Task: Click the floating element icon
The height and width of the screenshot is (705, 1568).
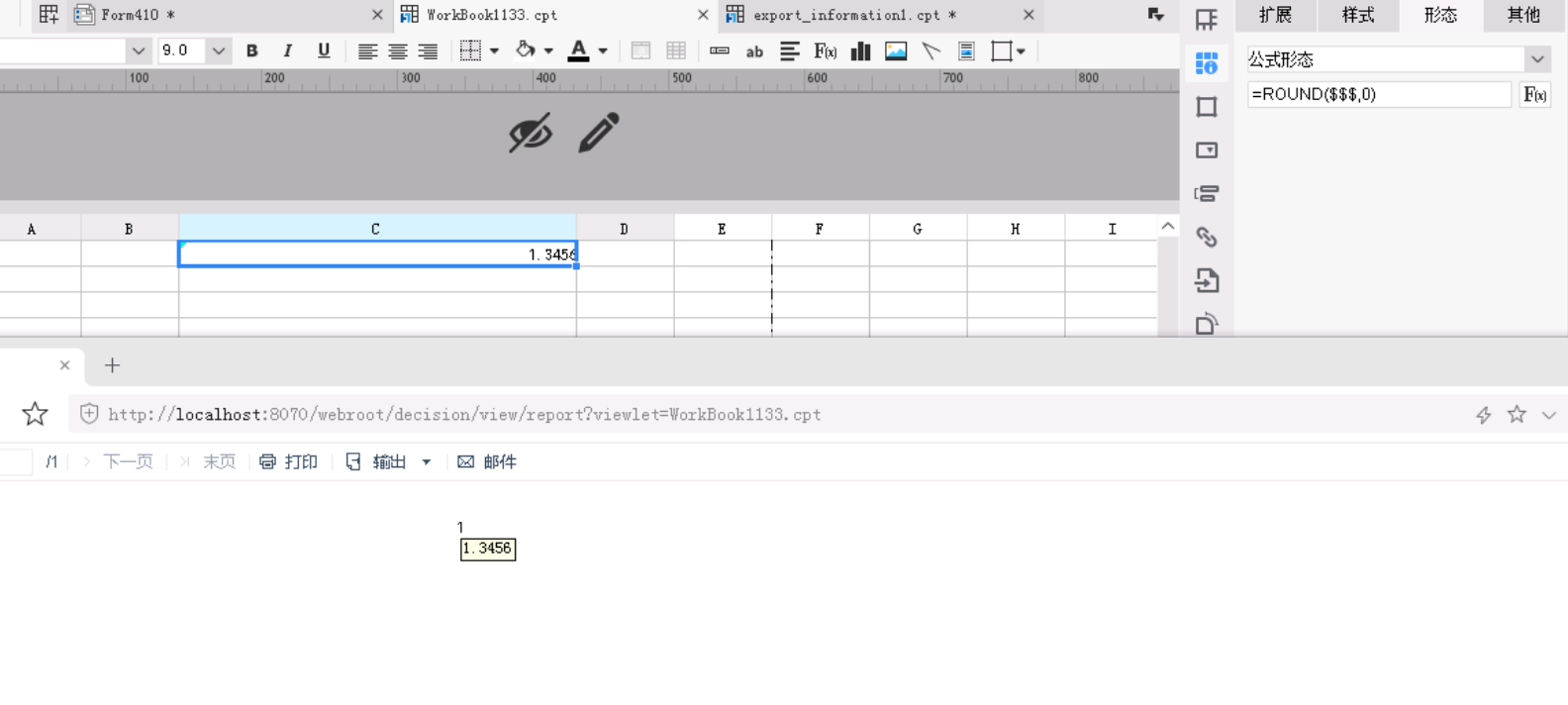Action: click(1002, 50)
